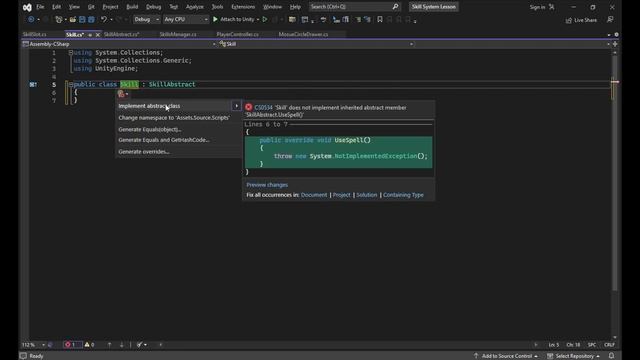640x360 pixels.
Task: Open the Skill class navigation dropdown
Action: [316, 44]
